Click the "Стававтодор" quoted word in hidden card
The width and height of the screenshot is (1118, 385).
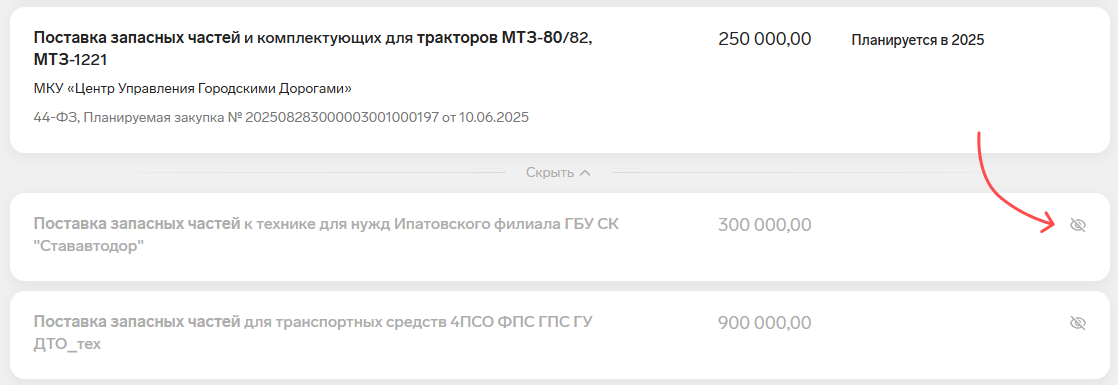tap(88, 247)
